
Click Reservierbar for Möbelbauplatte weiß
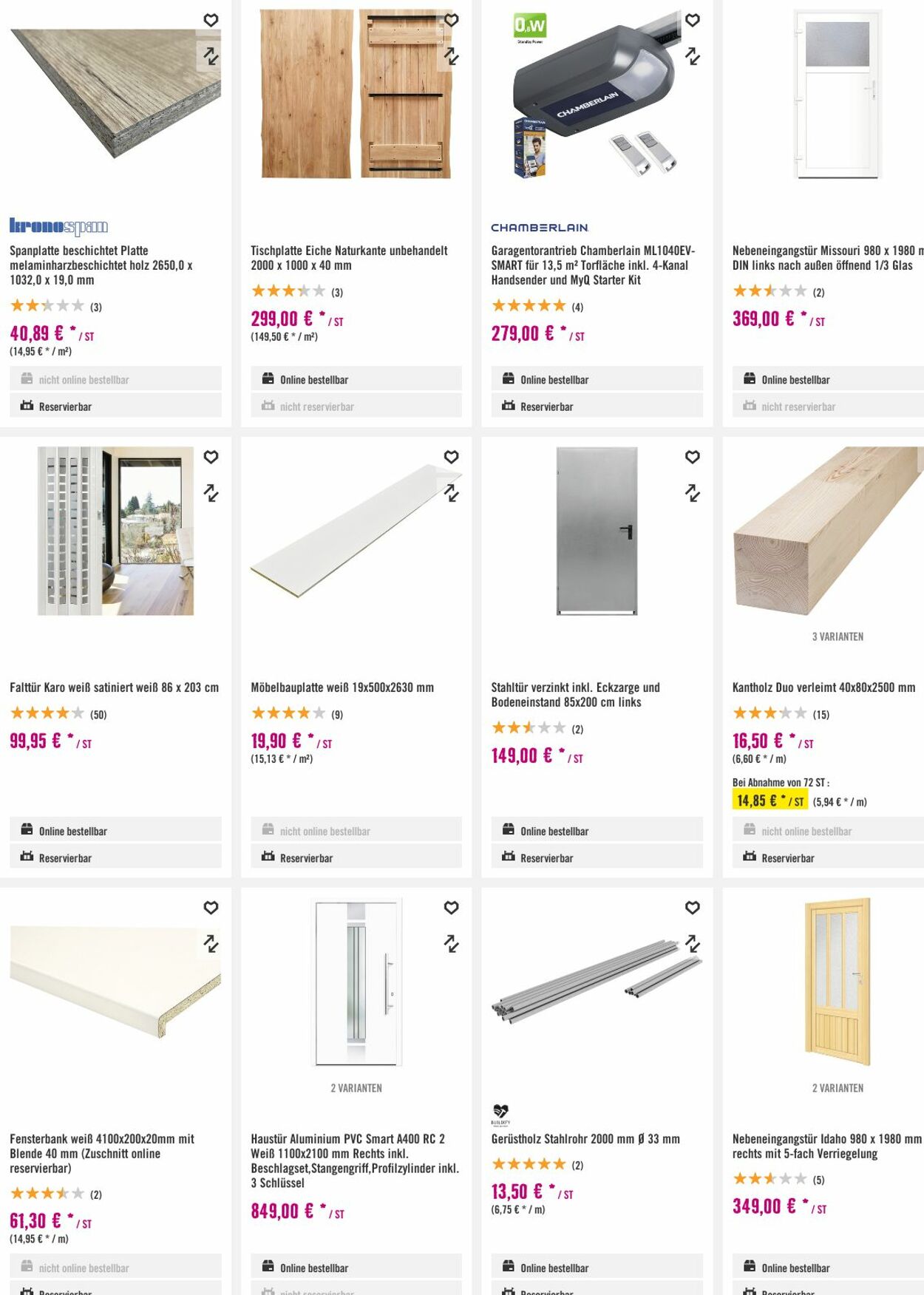click(356, 857)
